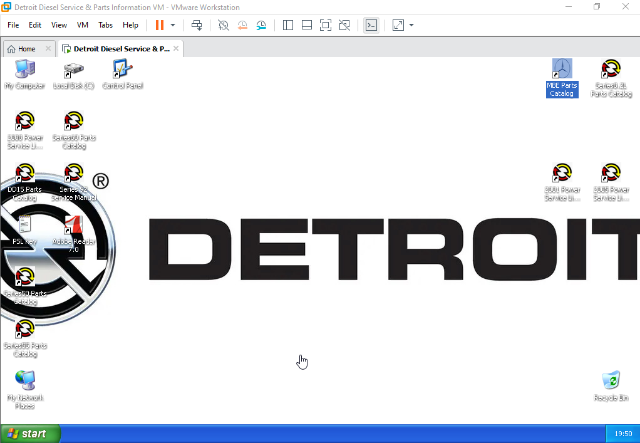This screenshot has height=443, width=640.
Task: Select the My Network Places icon
Action: (x=25, y=390)
